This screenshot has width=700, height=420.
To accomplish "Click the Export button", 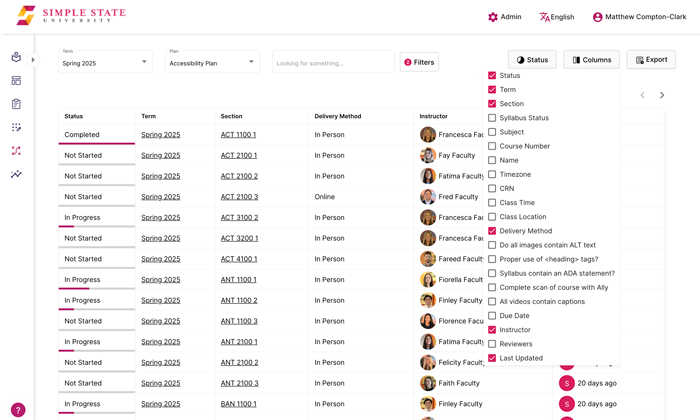I will [650, 60].
